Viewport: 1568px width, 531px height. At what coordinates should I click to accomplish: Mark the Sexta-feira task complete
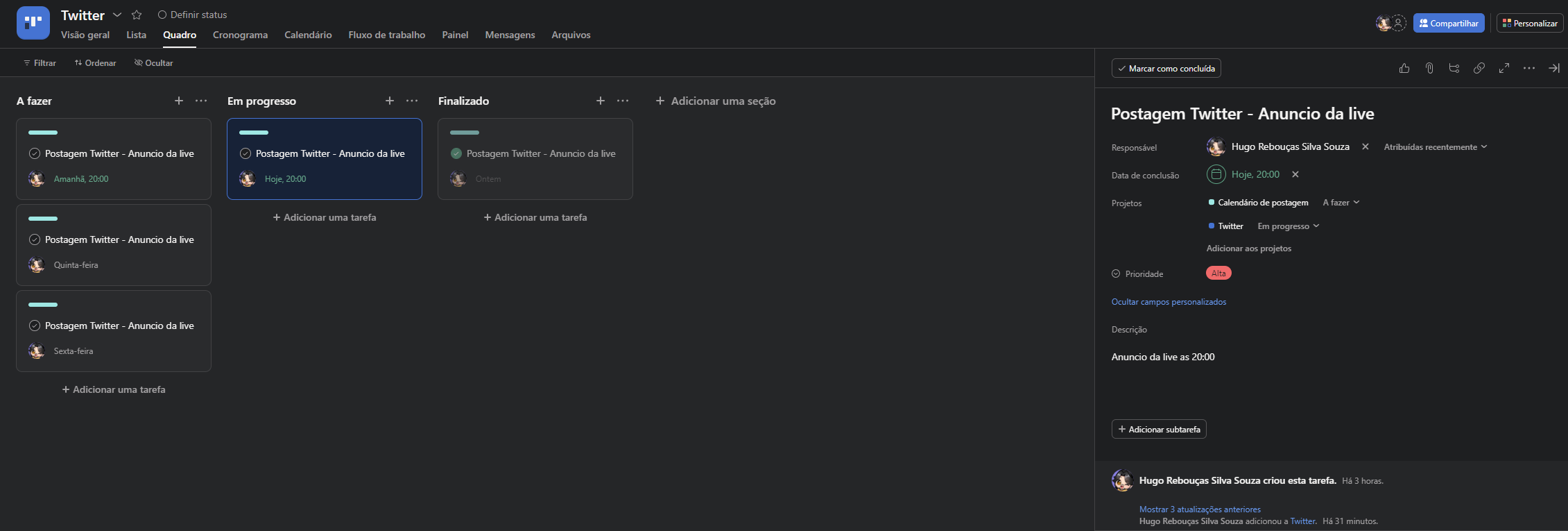coord(34,326)
